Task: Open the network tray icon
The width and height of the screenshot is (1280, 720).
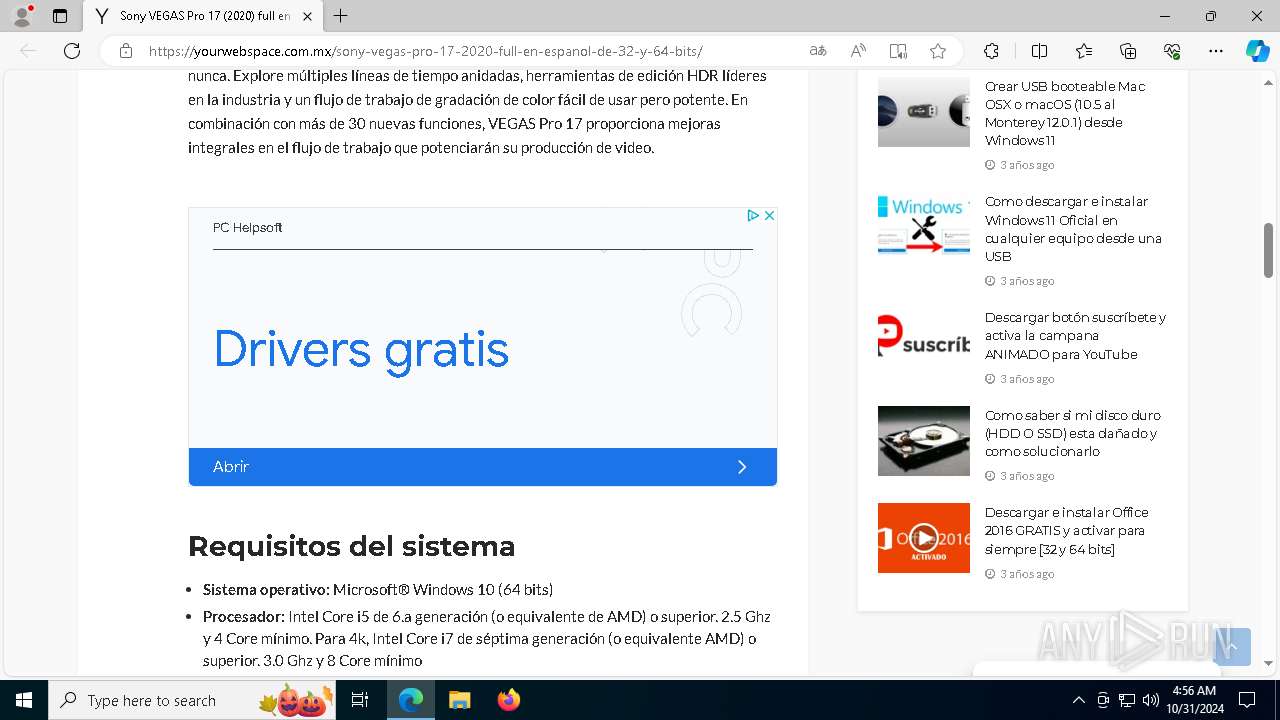Action: pos(1127,700)
